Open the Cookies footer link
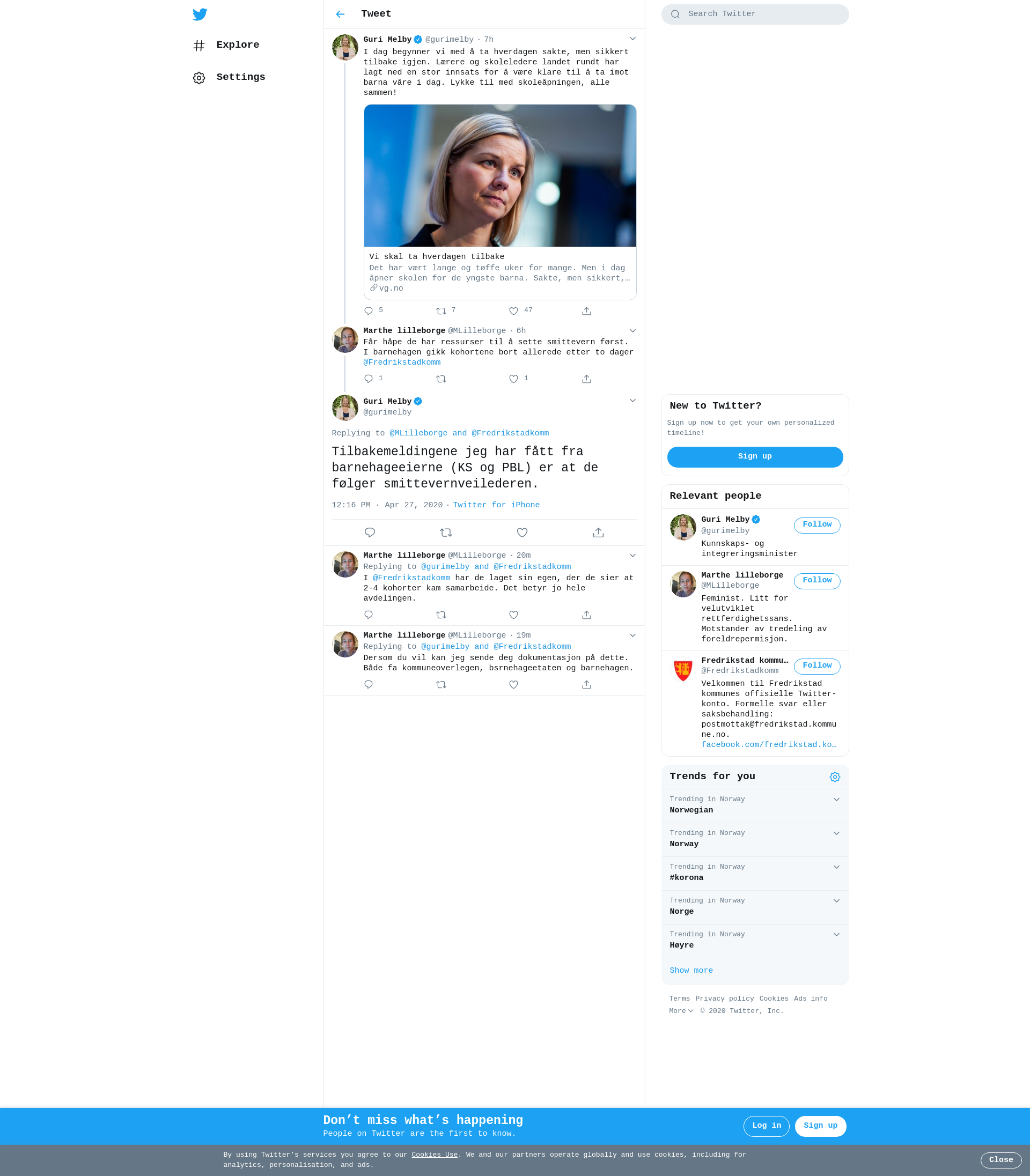This screenshot has width=1030, height=1176. [x=774, y=999]
